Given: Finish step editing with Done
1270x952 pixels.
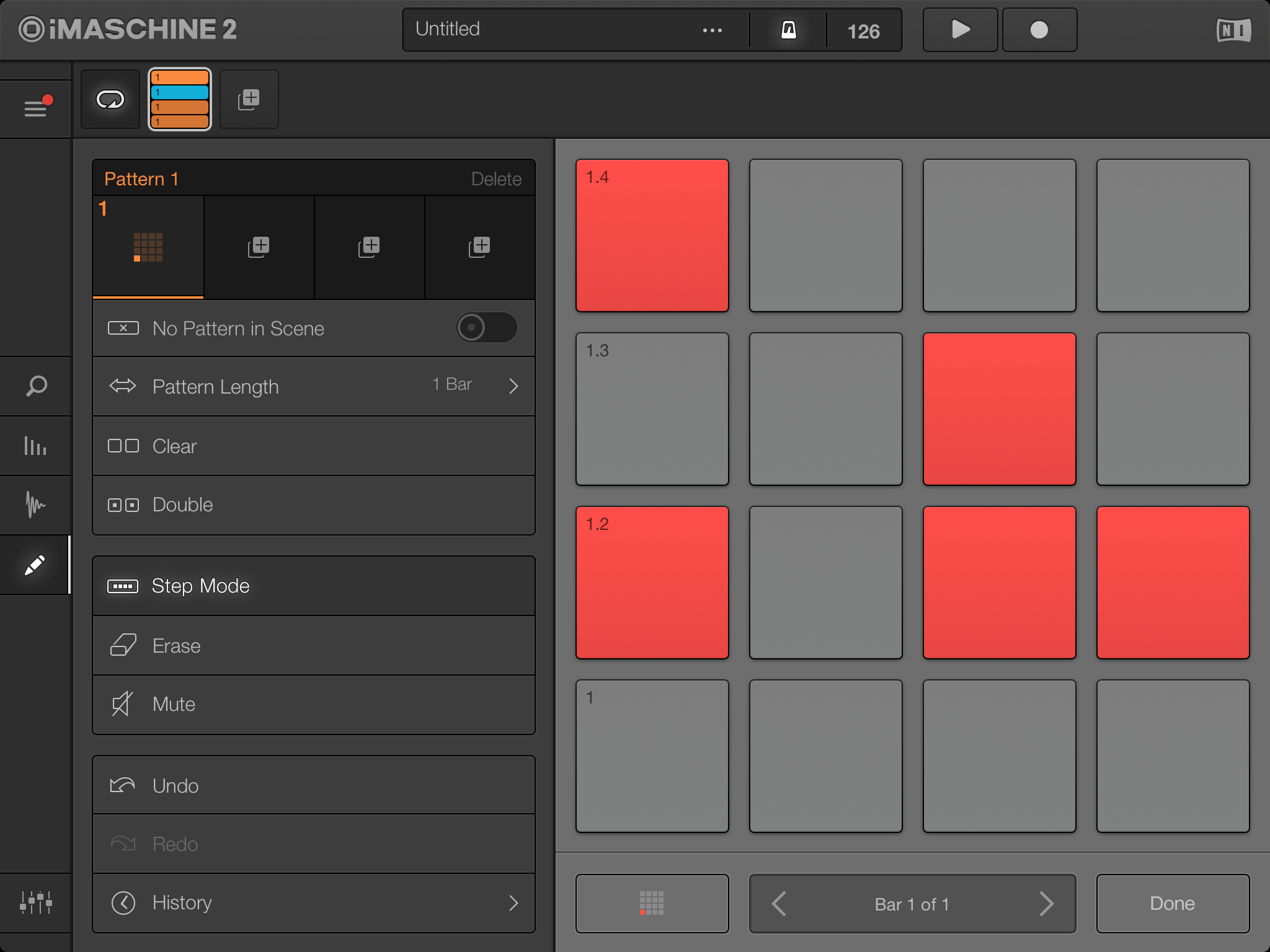Looking at the screenshot, I should (x=1173, y=903).
